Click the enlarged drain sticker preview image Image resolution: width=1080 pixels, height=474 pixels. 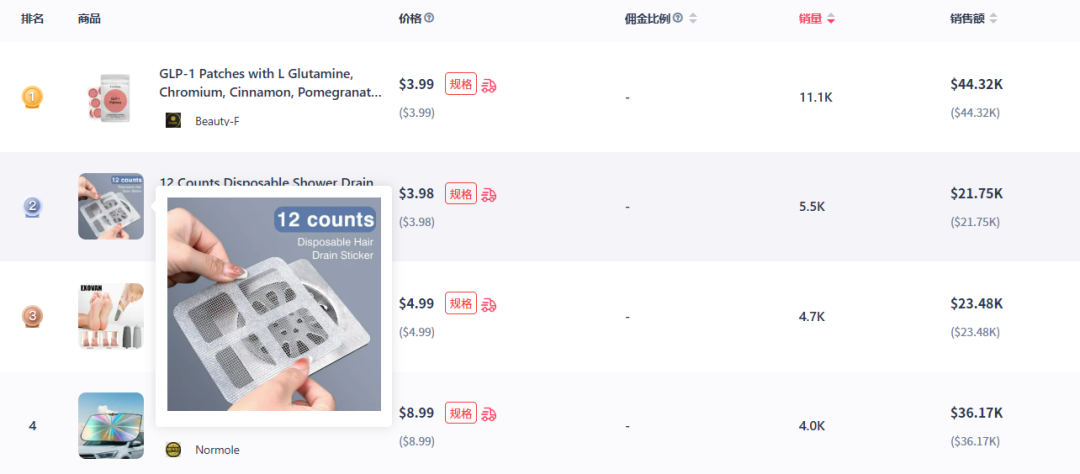pyautogui.click(x=273, y=304)
